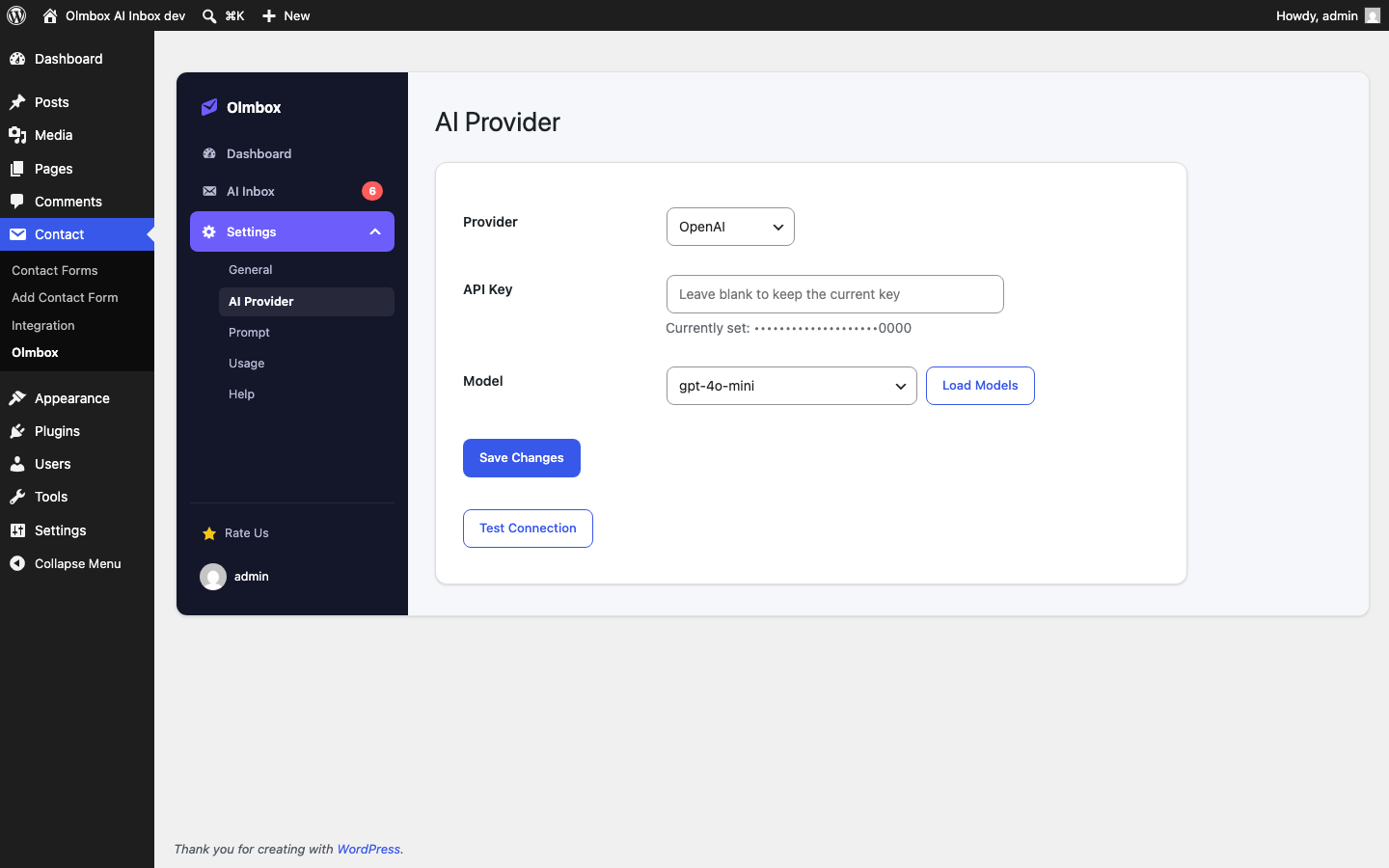Follow the WordPress footer link

click(368, 850)
